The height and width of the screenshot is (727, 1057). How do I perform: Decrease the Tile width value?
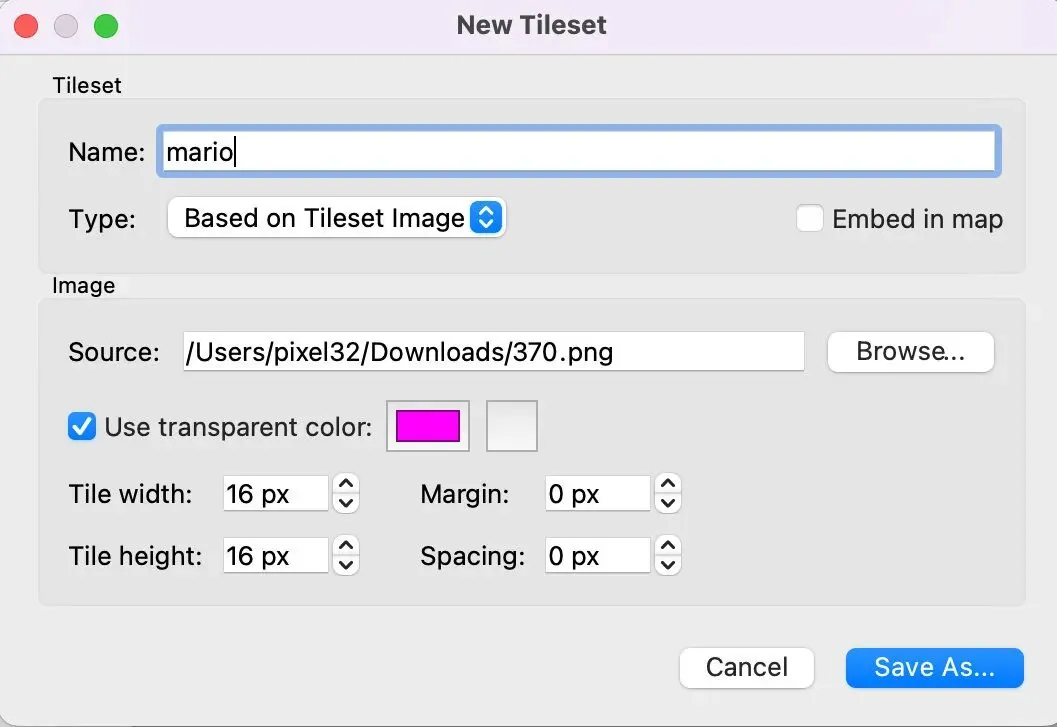pyautogui.click(x=346, y=503)
